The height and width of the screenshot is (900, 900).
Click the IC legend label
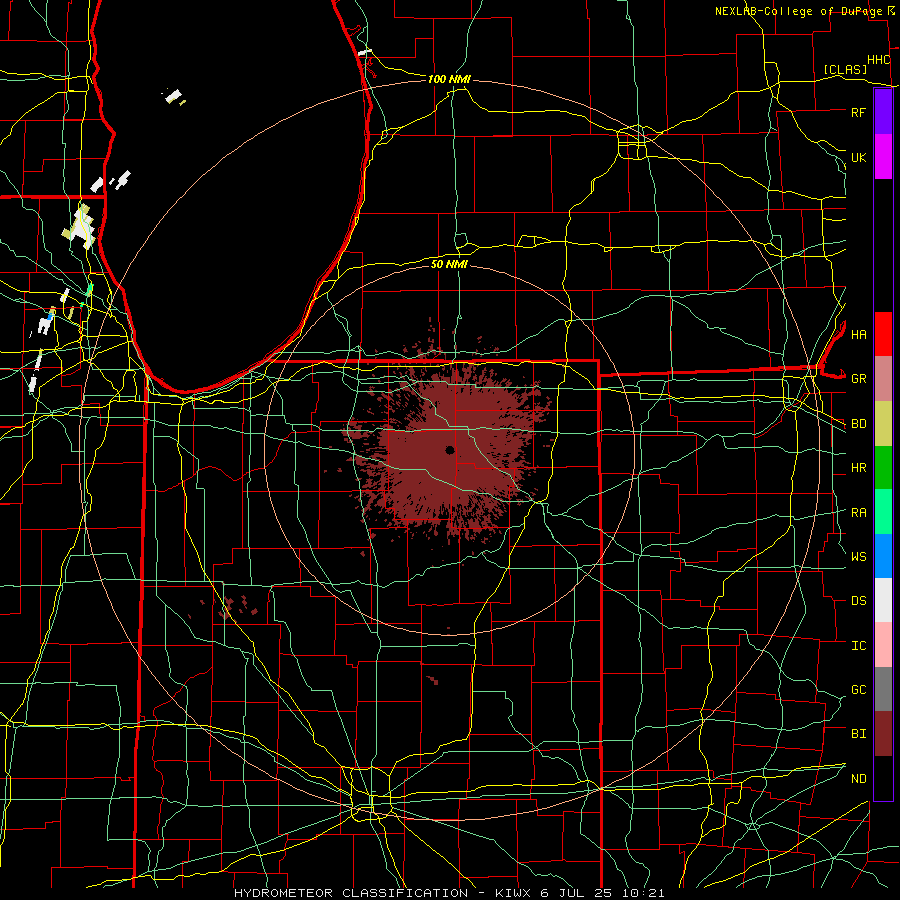point(858,646)
